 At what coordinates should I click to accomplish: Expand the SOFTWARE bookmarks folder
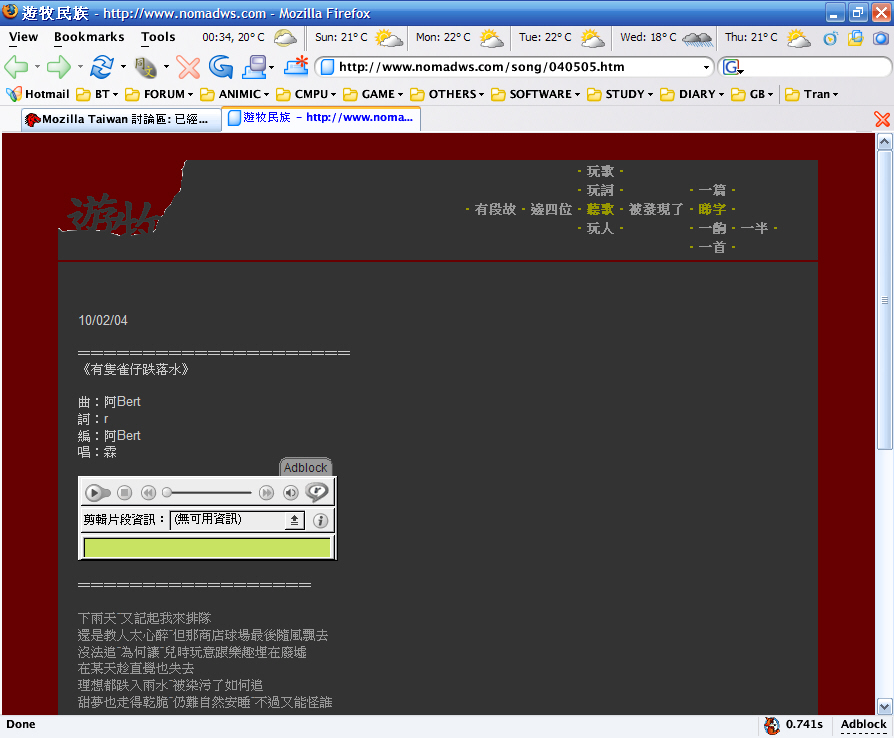pos(535,94)
